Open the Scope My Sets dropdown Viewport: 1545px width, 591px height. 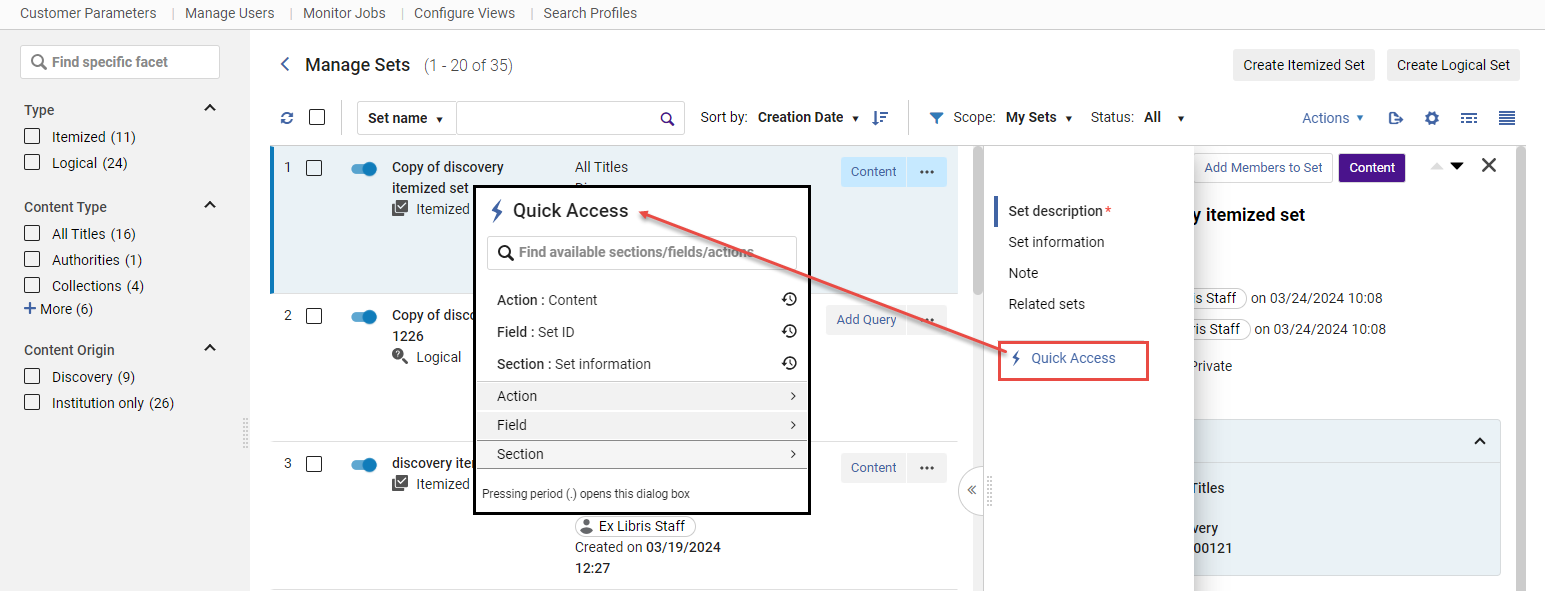point(1039,118)
